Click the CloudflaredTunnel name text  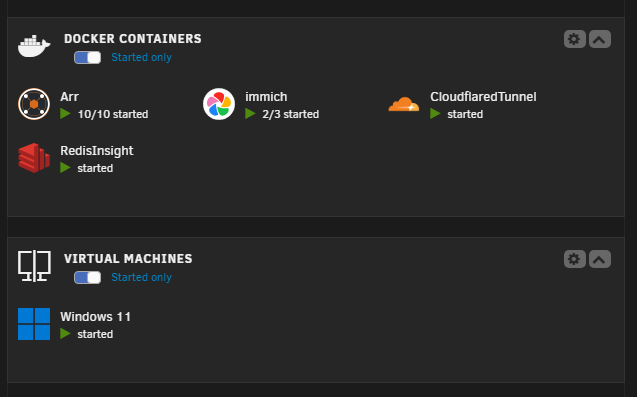[x=483, y=97]
